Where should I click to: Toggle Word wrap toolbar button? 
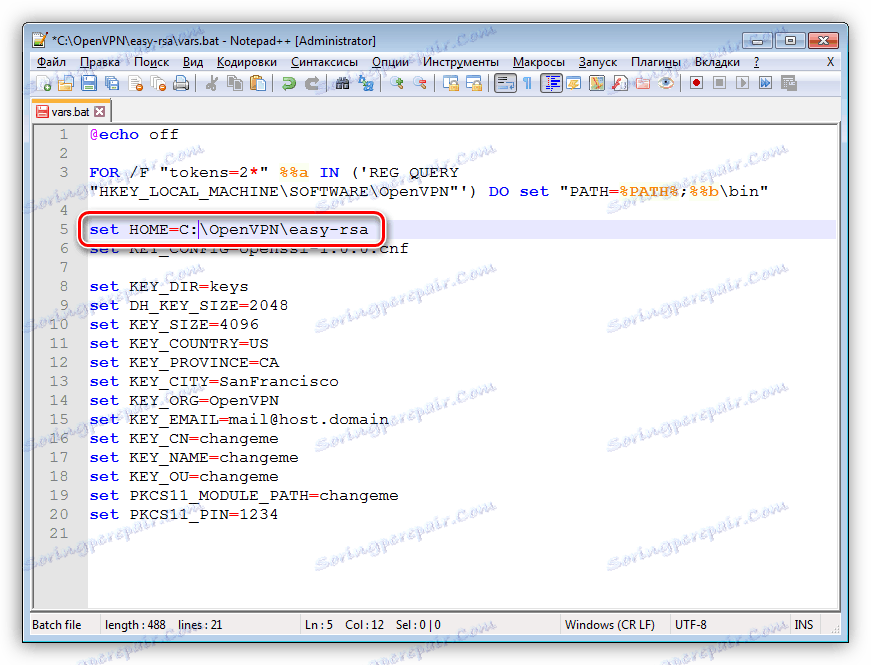505,84
